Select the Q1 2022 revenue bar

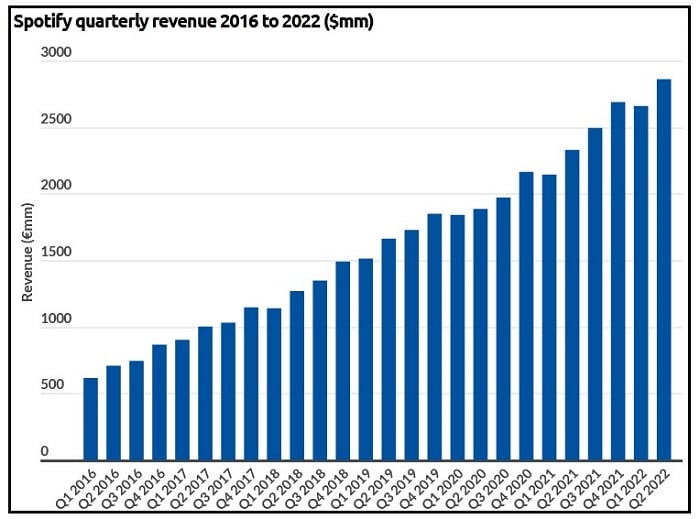coord(641,283)
